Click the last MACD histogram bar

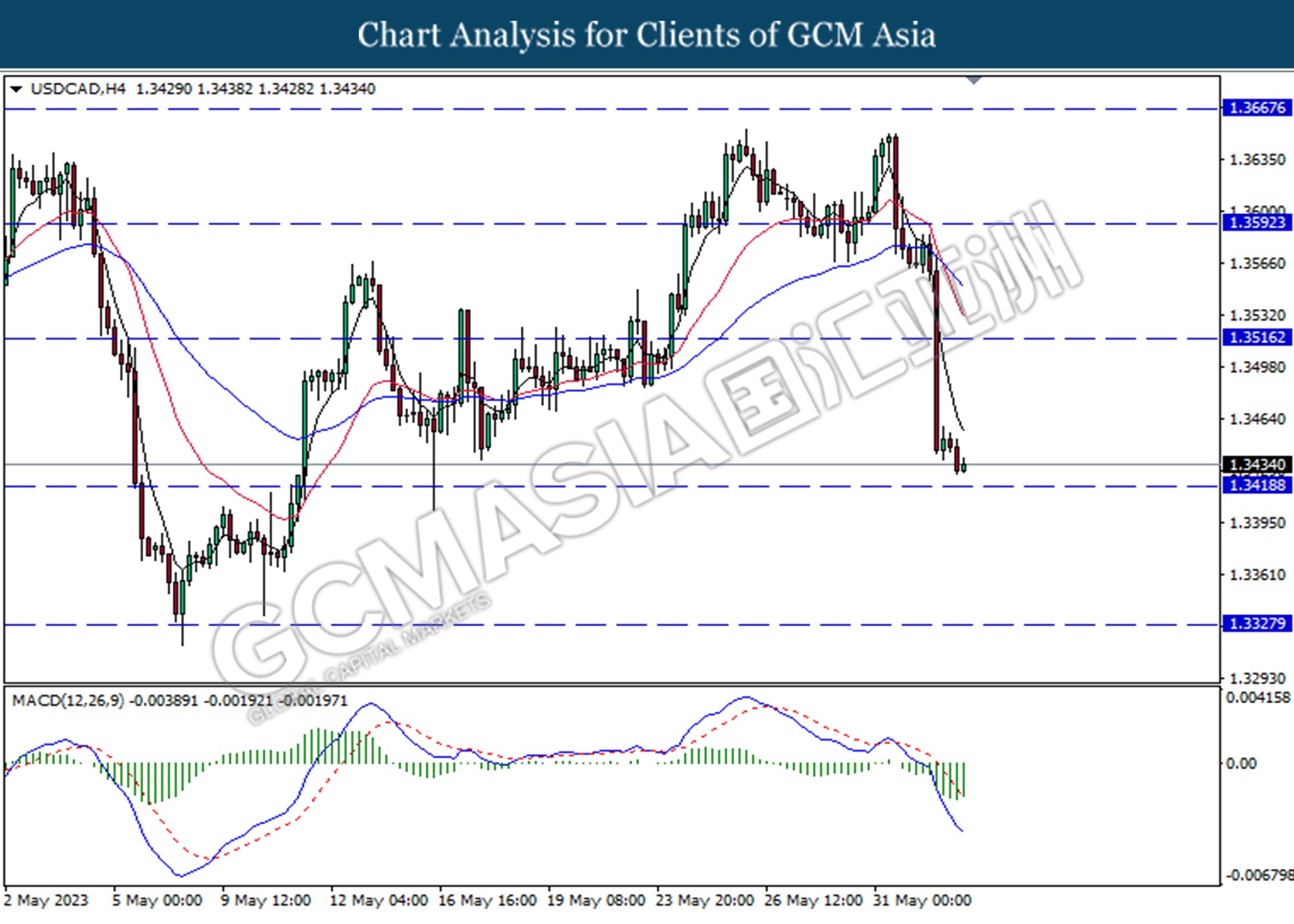click(x=964, y=780)
